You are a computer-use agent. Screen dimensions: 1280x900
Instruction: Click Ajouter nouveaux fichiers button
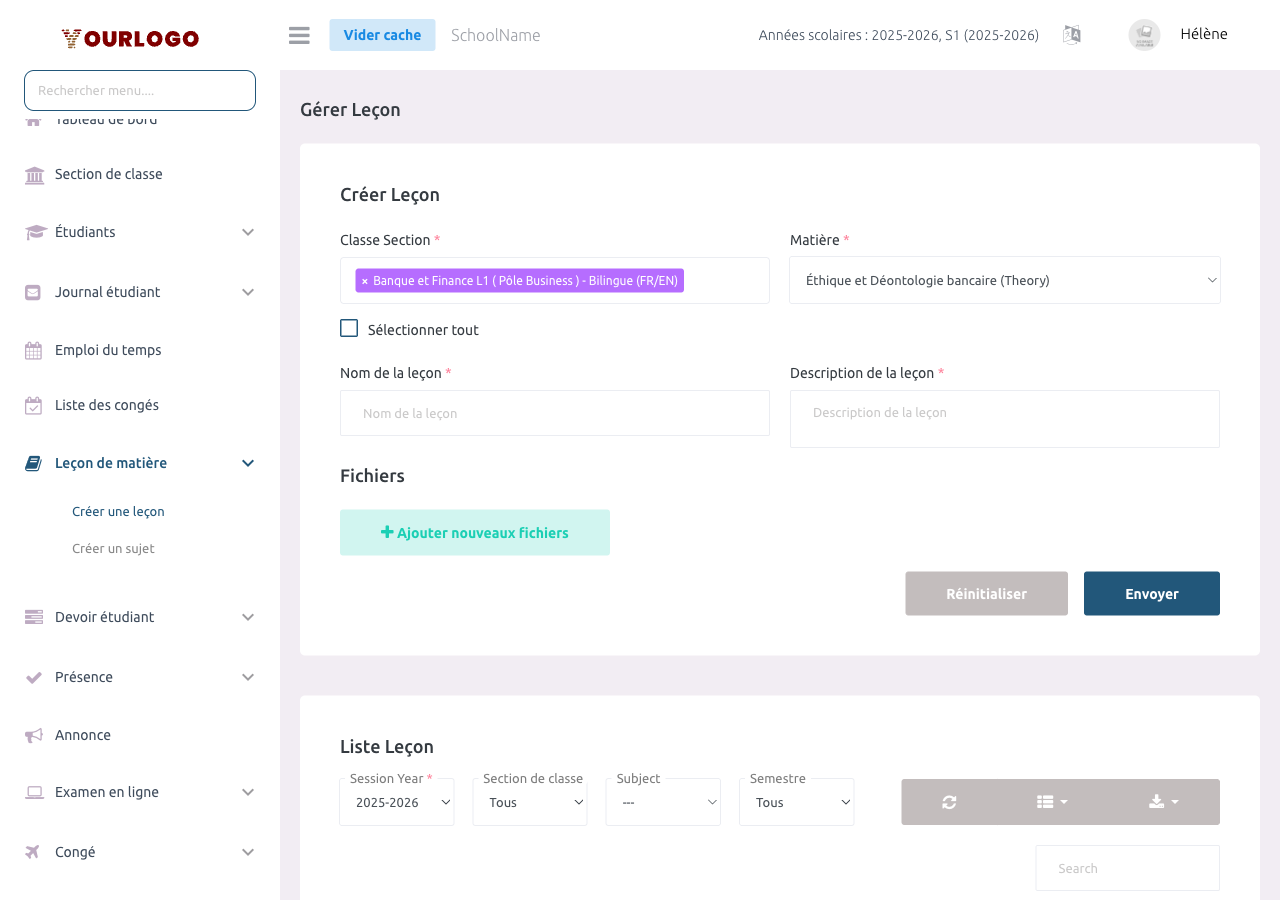(x=475, y=533)
